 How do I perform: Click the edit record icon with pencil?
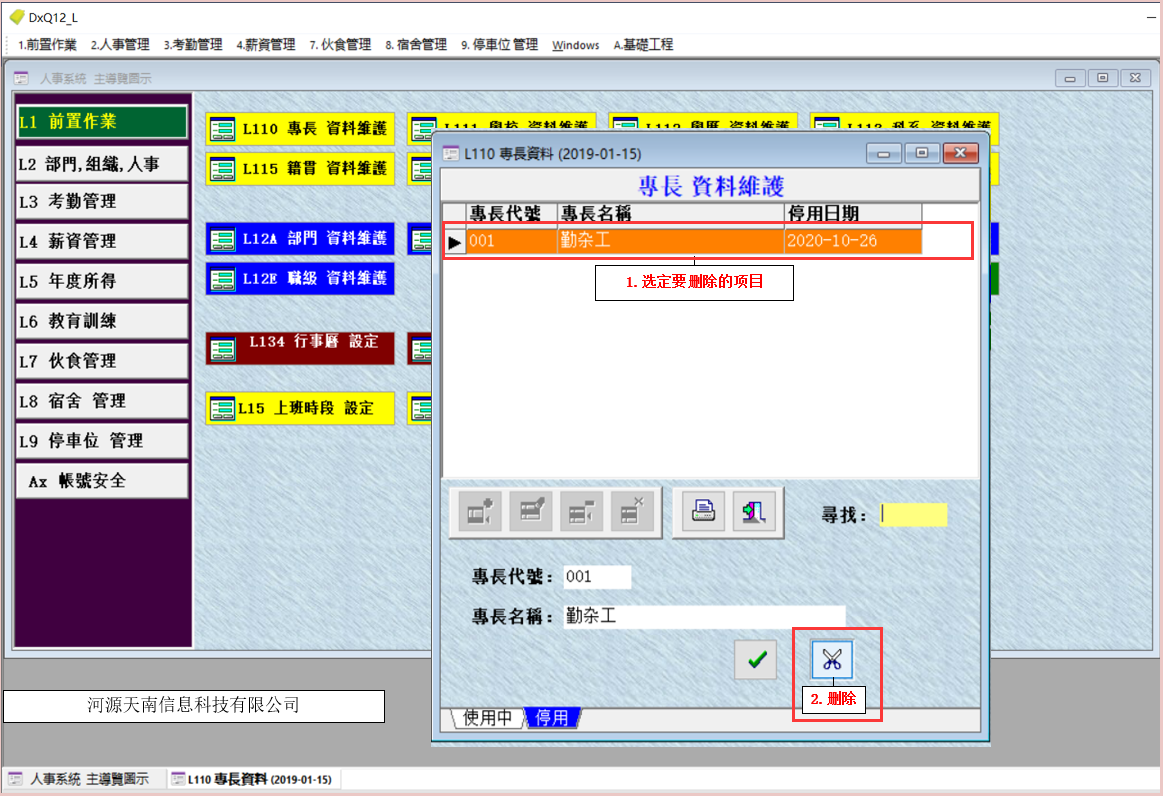coord(531,511)
